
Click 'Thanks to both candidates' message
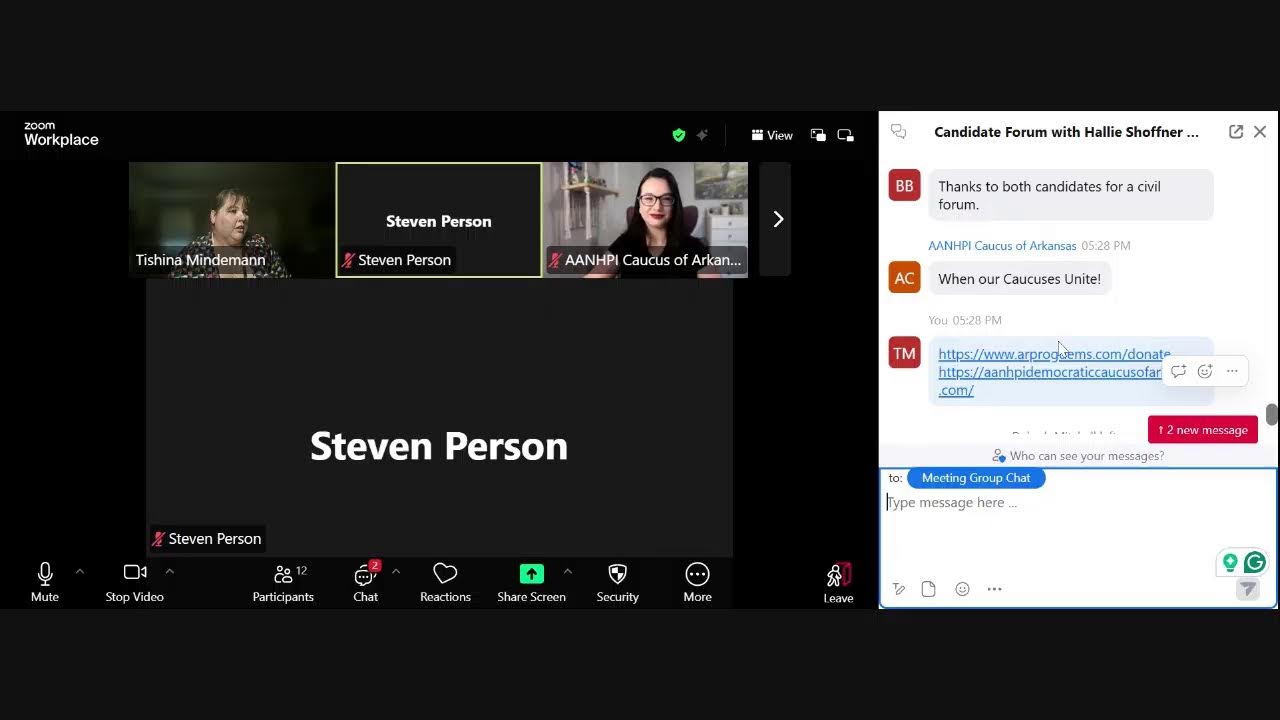[1071, 195]
